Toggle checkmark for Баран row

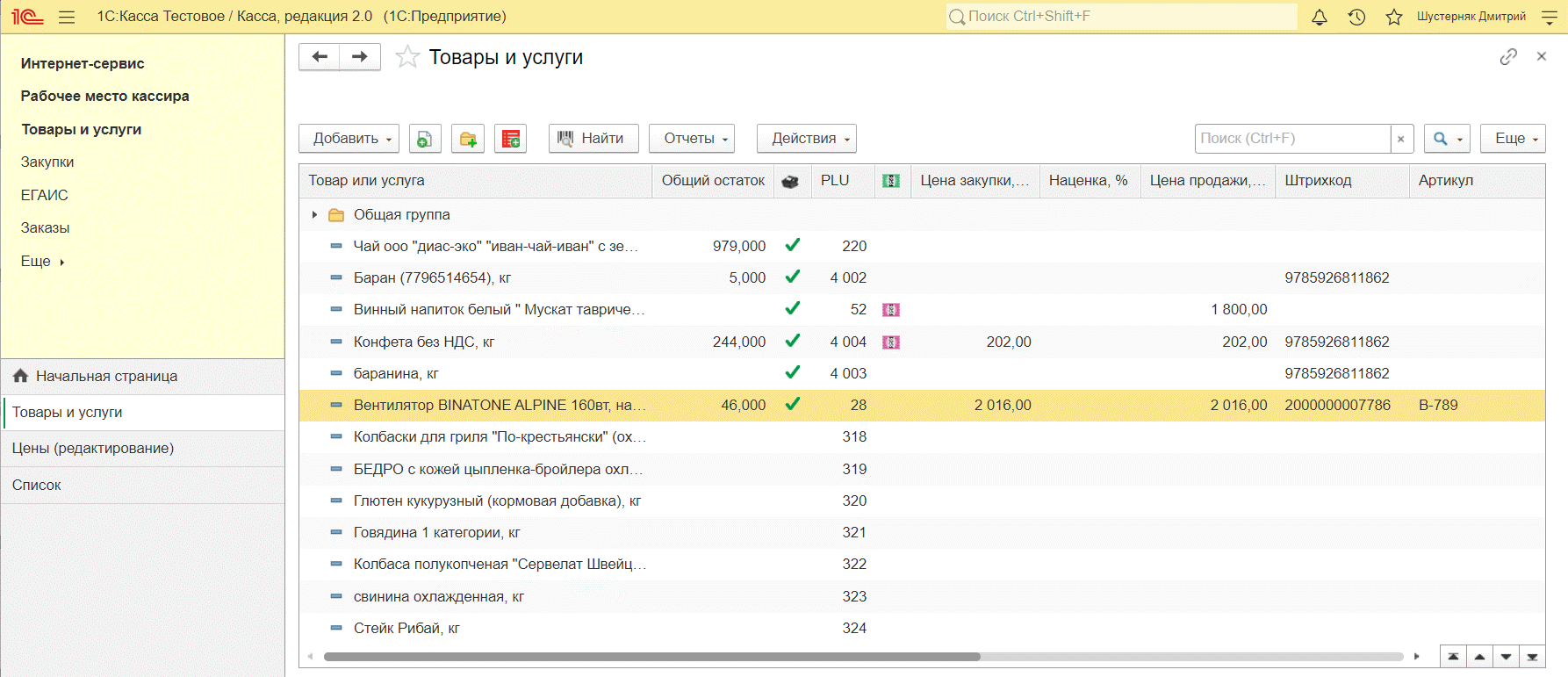click(x=792, y=277)
